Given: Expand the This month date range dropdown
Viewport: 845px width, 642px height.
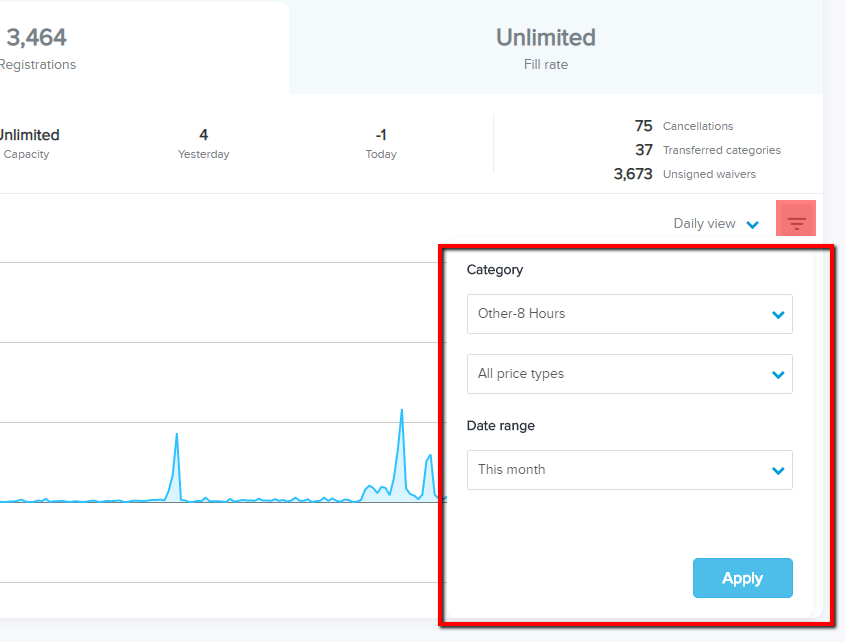Looking at the screenshot, I should click(629, 470).
